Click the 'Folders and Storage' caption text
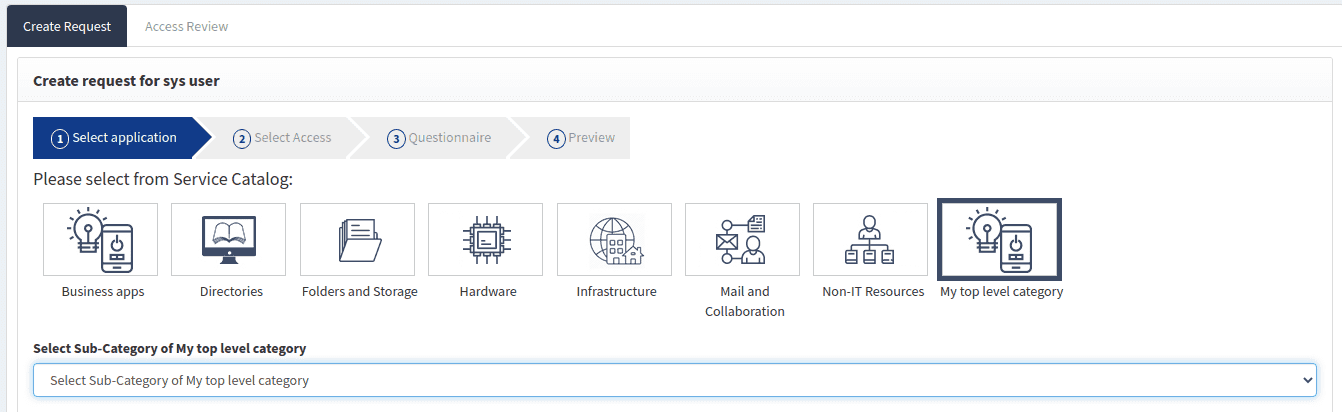Screen dimensions: 1342x412 [x=359, y=292]
